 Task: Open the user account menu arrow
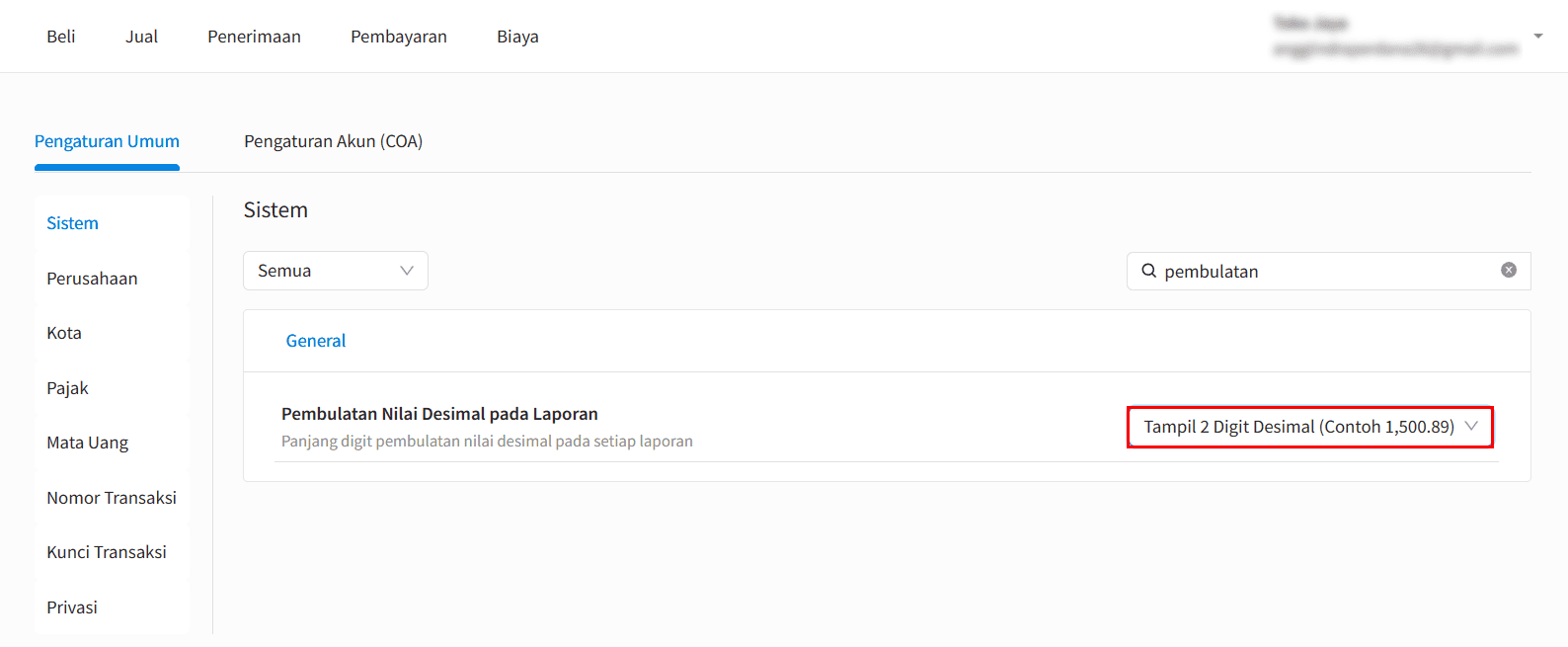pos(1537,36)
